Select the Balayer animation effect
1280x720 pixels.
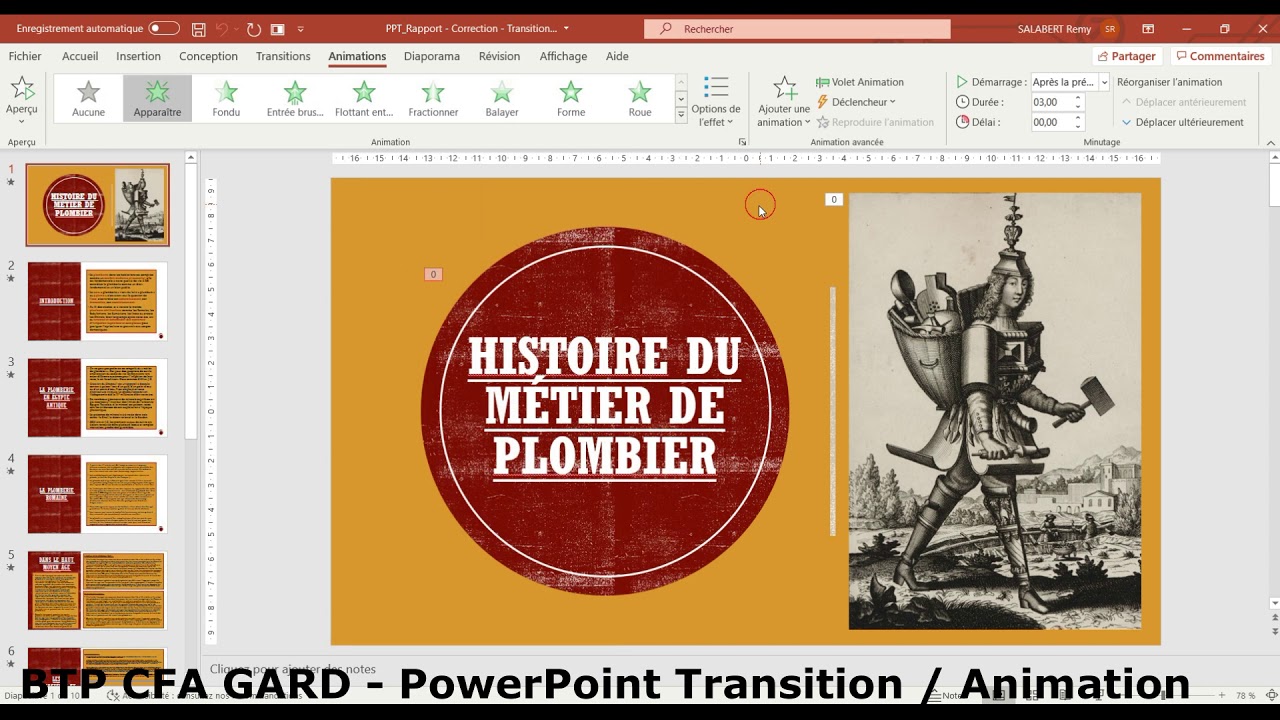coord(502,99)
